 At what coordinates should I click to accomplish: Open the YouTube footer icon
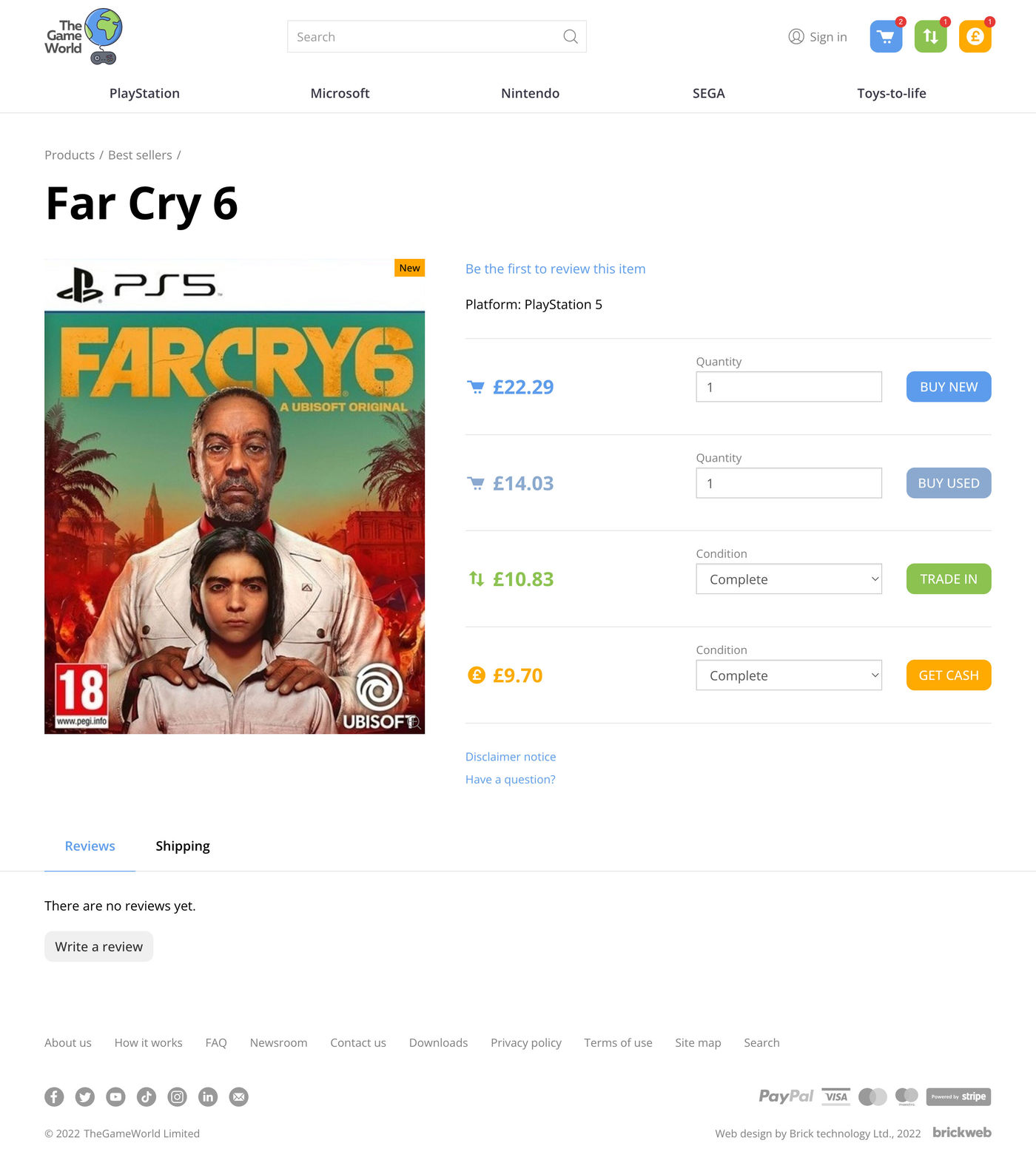tap(115, 1096)
